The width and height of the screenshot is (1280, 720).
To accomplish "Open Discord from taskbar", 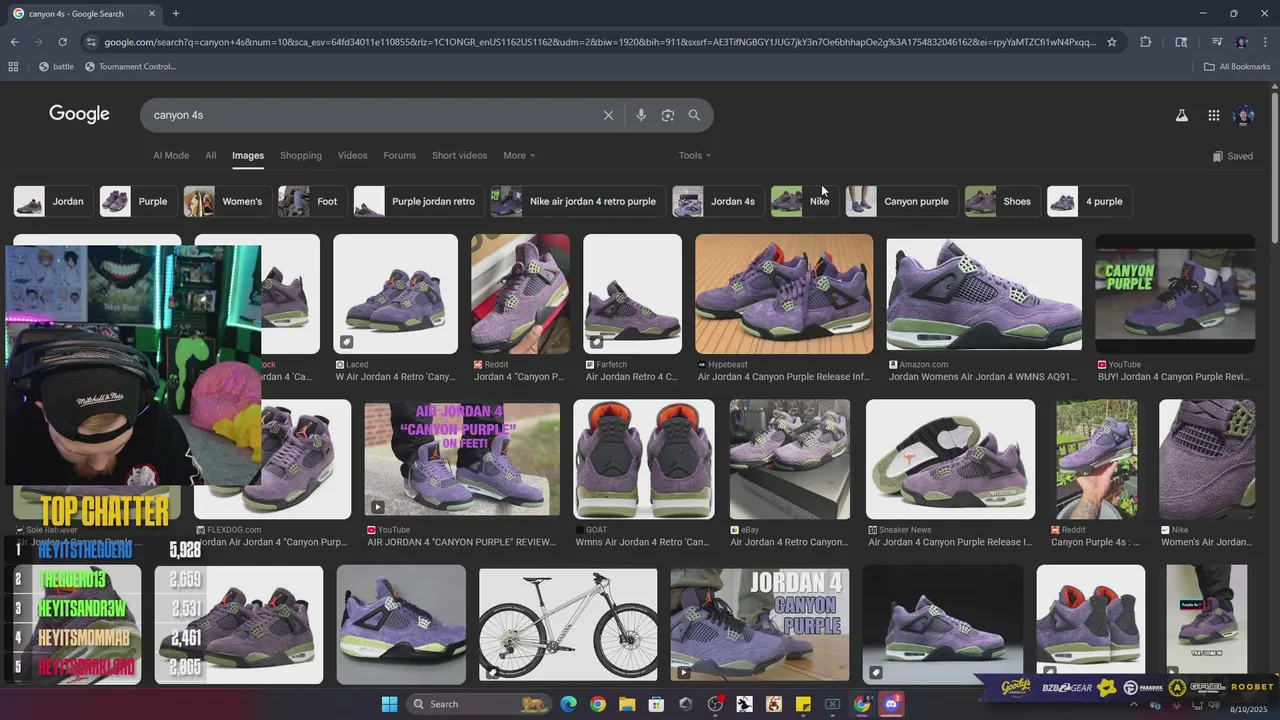I will 891,704.
